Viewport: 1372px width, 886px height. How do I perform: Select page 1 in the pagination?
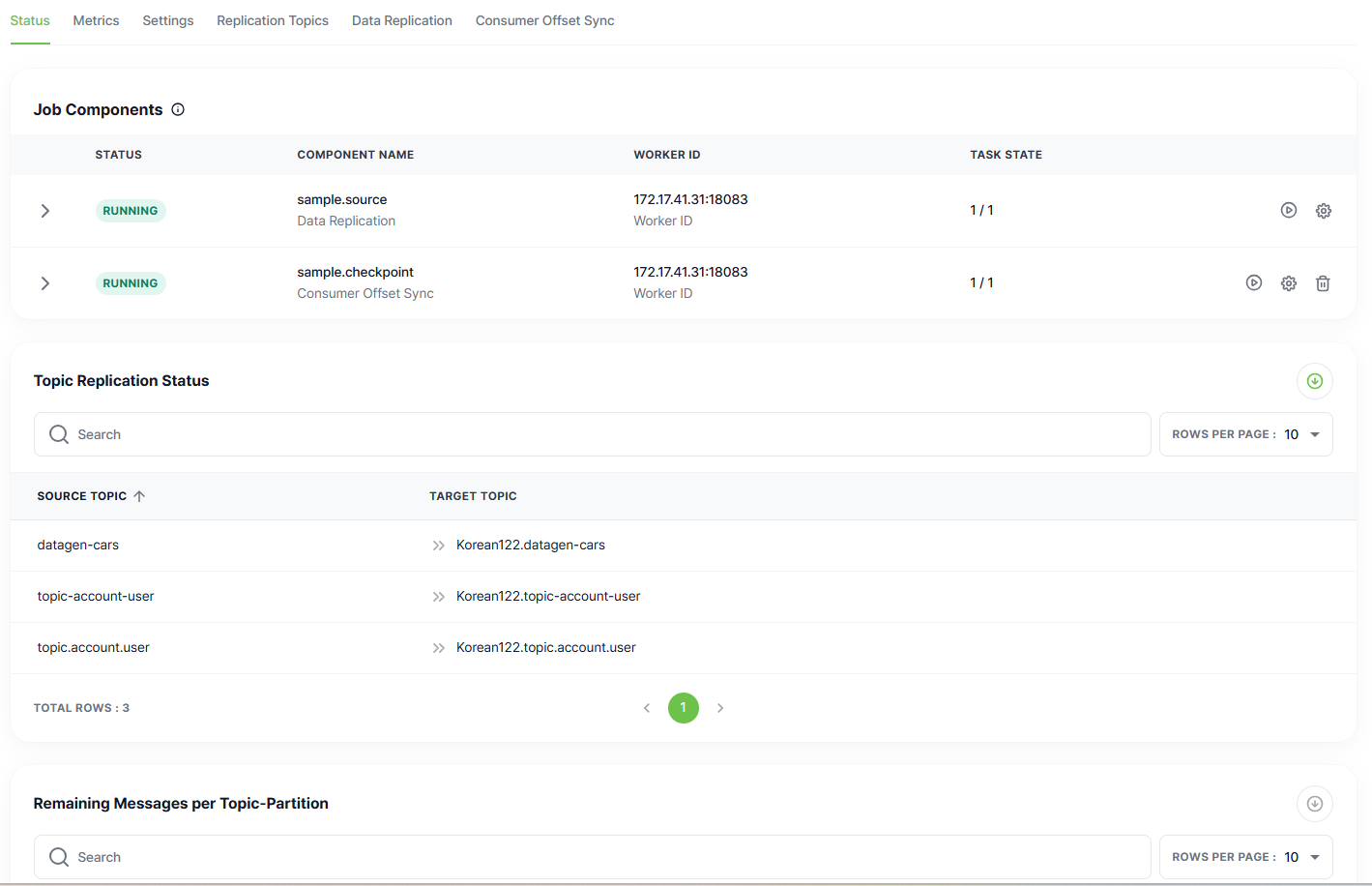coord(683,708)
